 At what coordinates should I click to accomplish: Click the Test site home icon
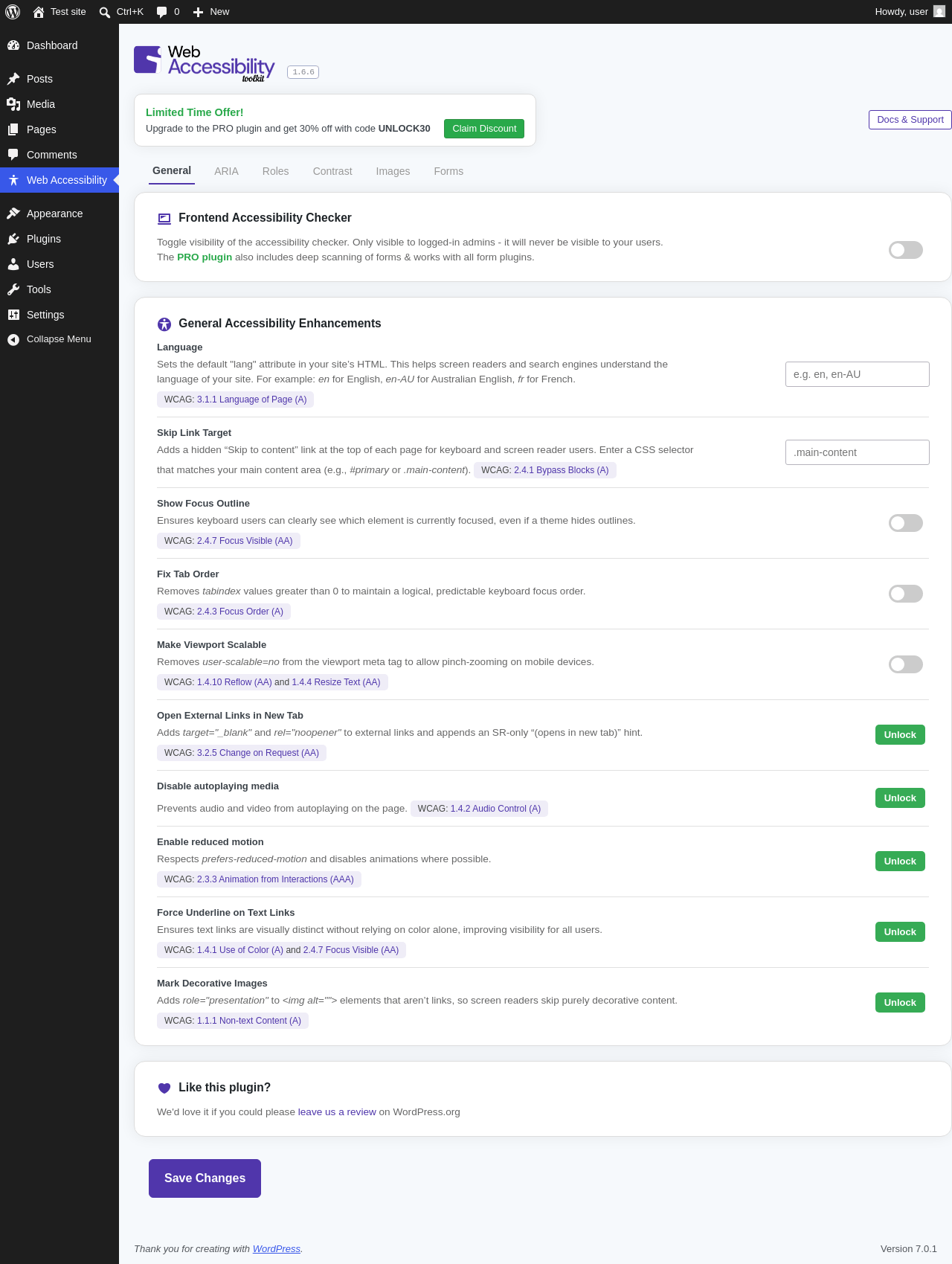point(39,12)
